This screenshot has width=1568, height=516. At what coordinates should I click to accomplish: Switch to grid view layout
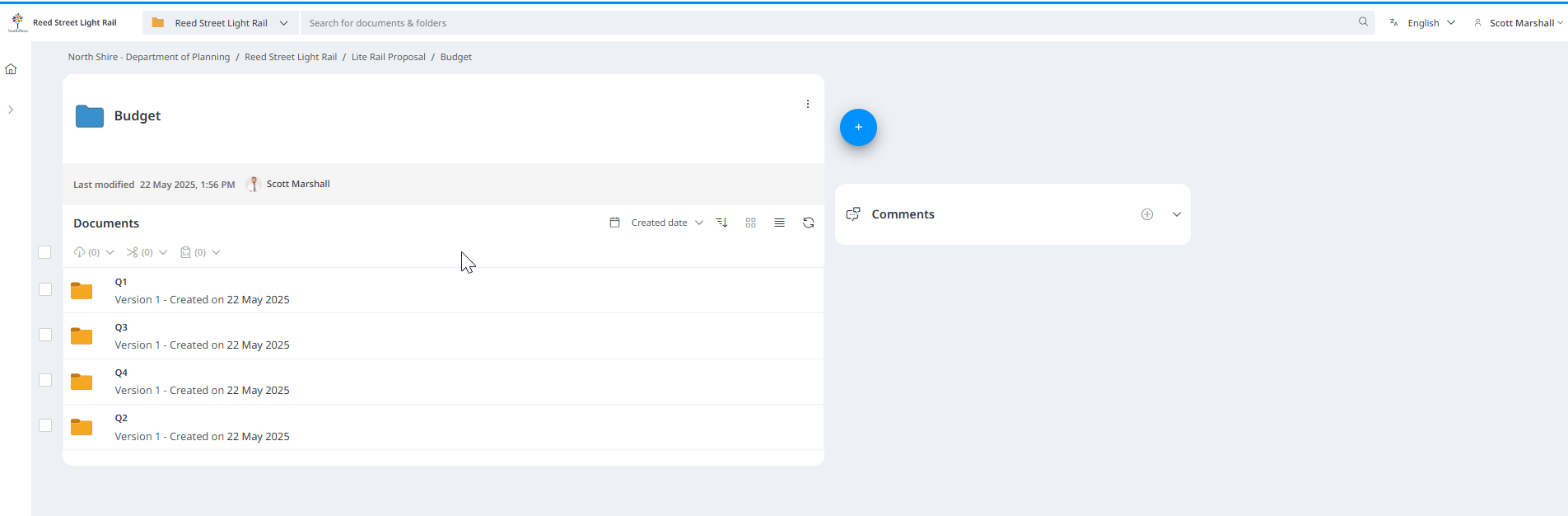[750, 223]
